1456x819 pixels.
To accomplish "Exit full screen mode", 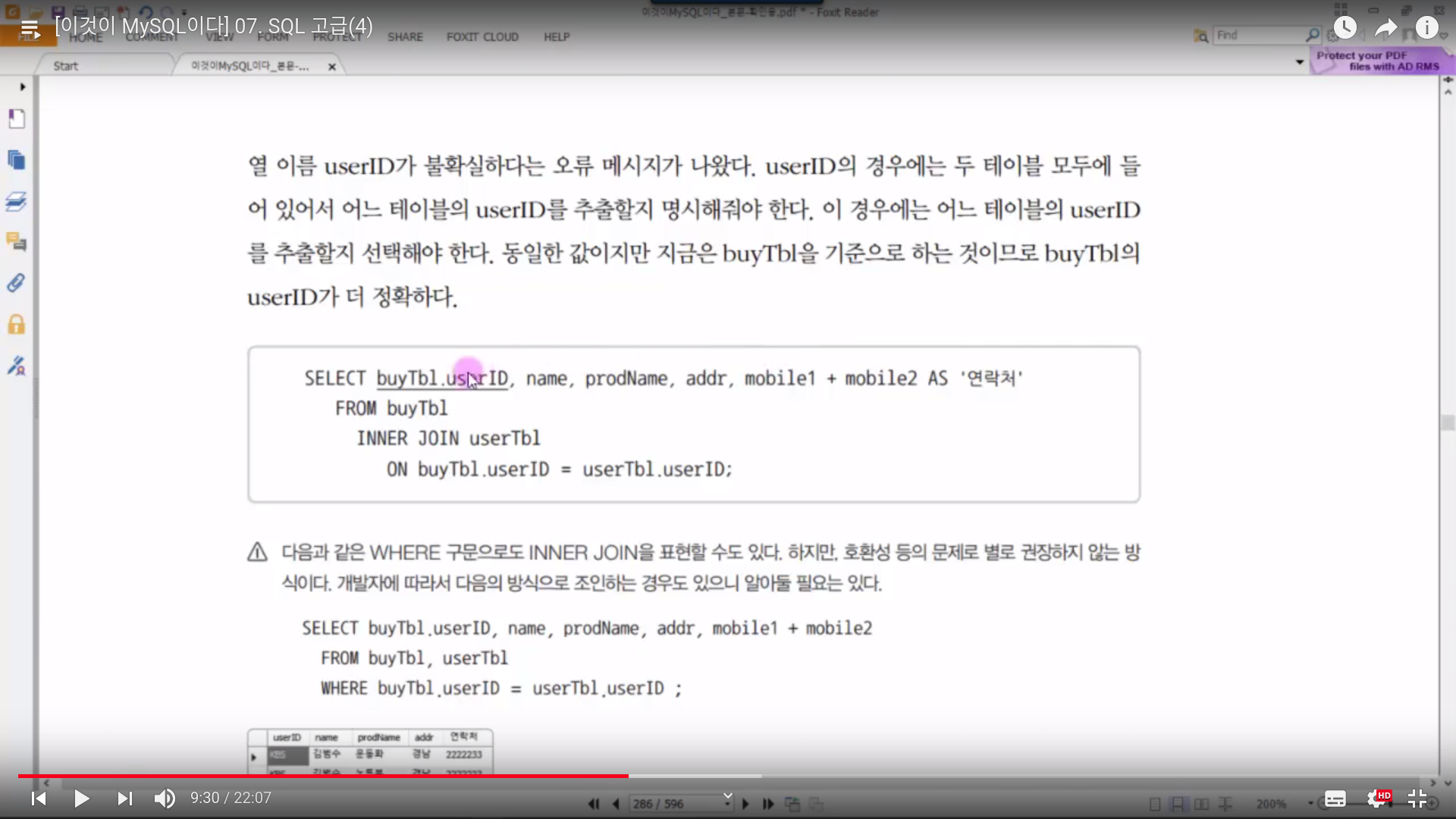I will click(1417, 799).
